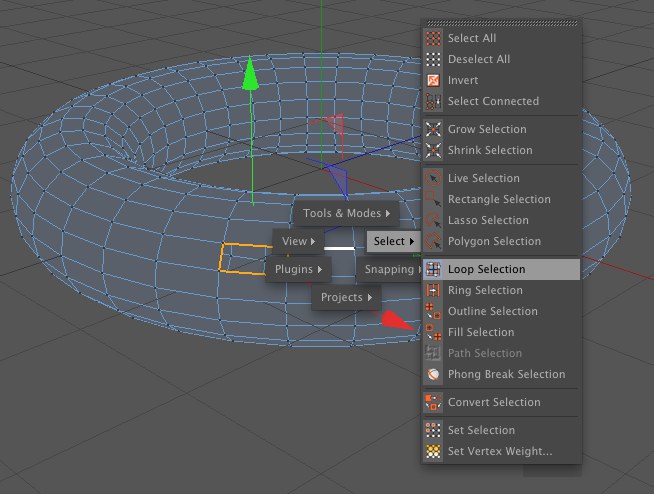Click the green Y-axis arrow handle

click(x=251, y=74)
